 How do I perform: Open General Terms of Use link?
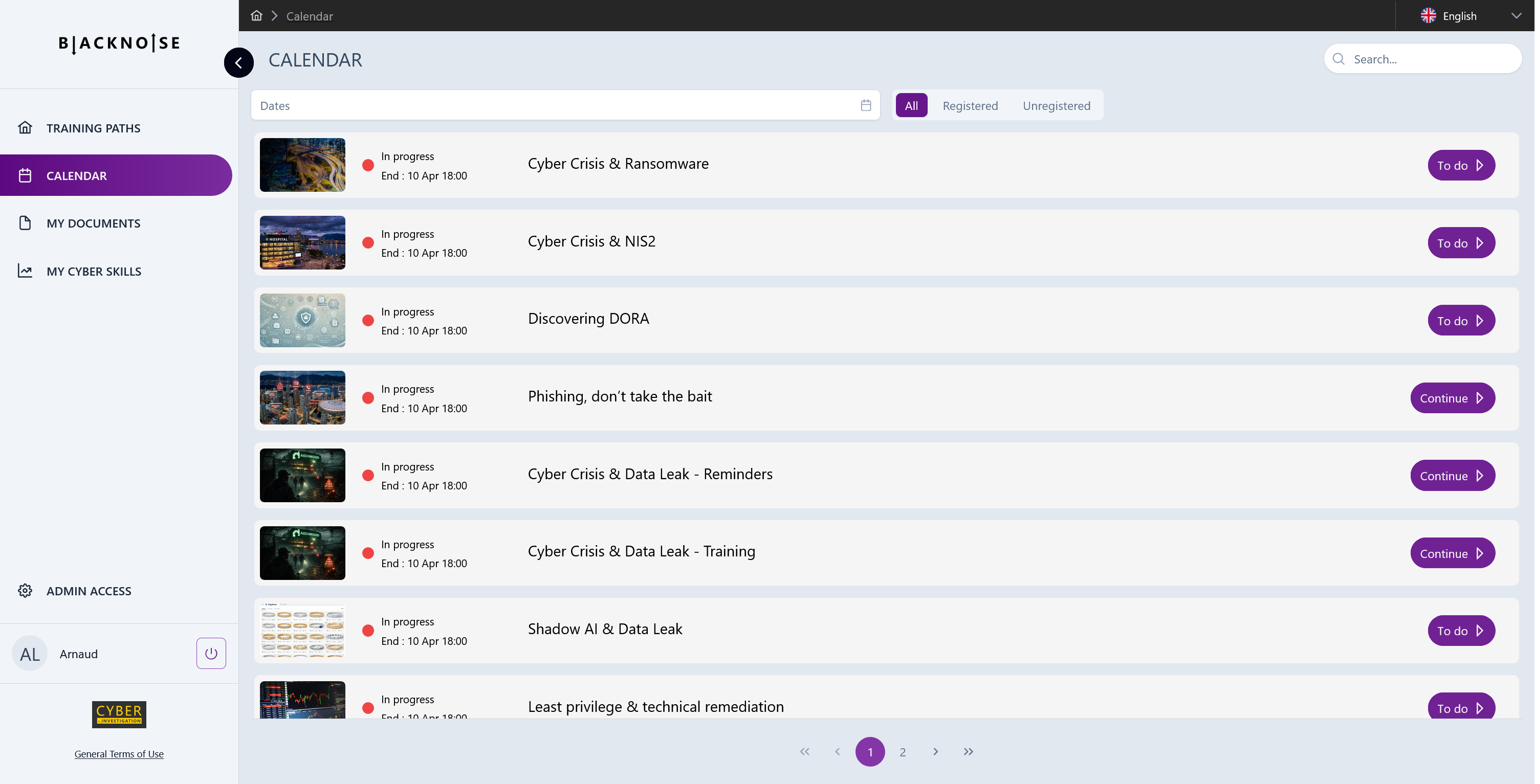click(x=119, y=754)
